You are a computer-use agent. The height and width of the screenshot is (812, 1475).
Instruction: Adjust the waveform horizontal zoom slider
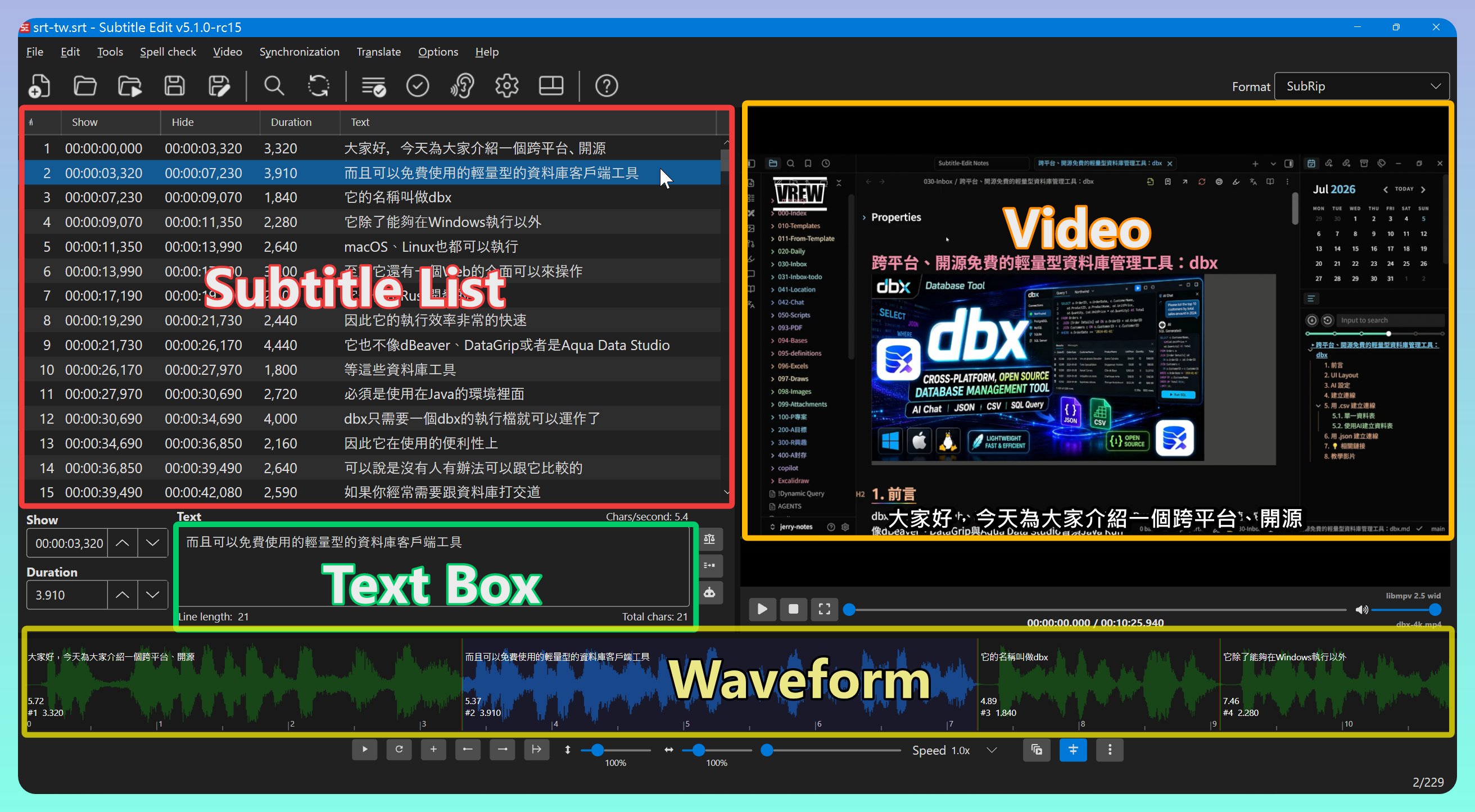[717, 750]
